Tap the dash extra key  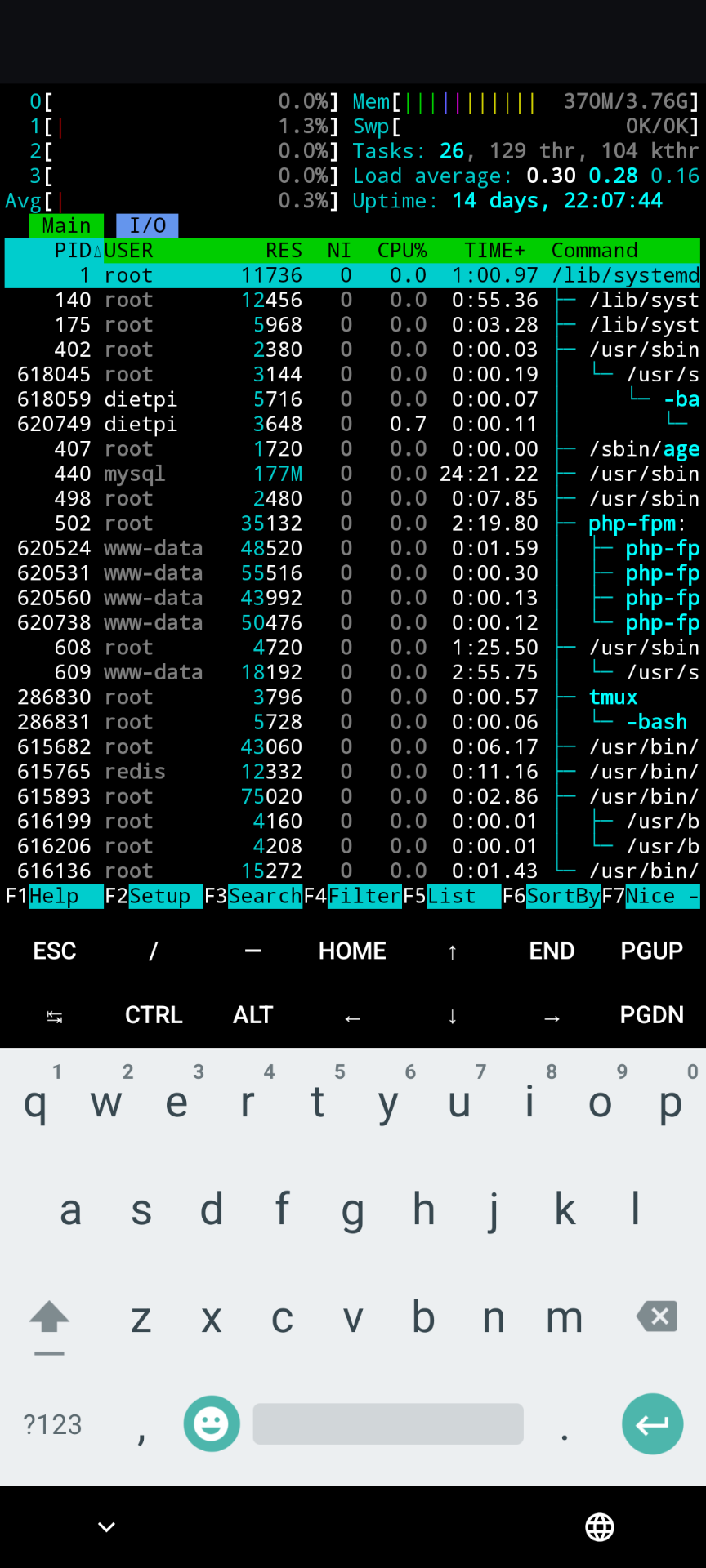coord(253,951)
